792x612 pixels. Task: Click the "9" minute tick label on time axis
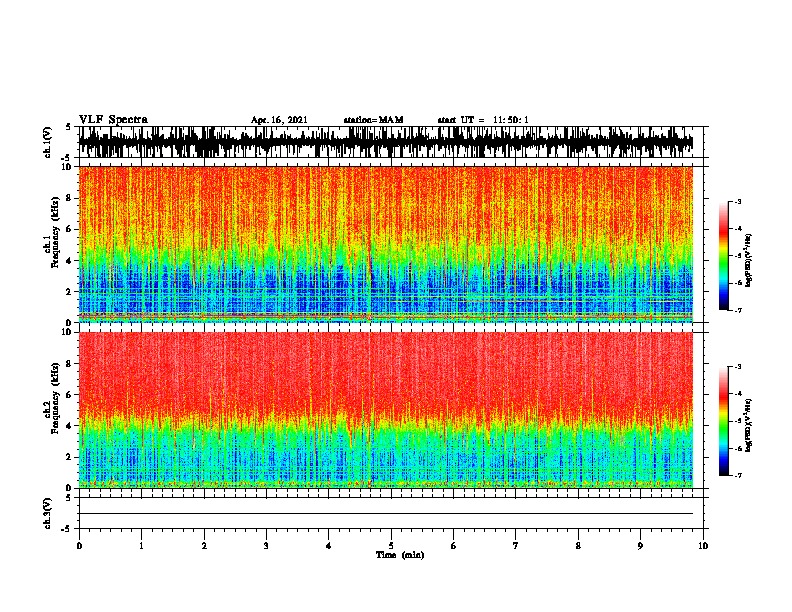640,546
